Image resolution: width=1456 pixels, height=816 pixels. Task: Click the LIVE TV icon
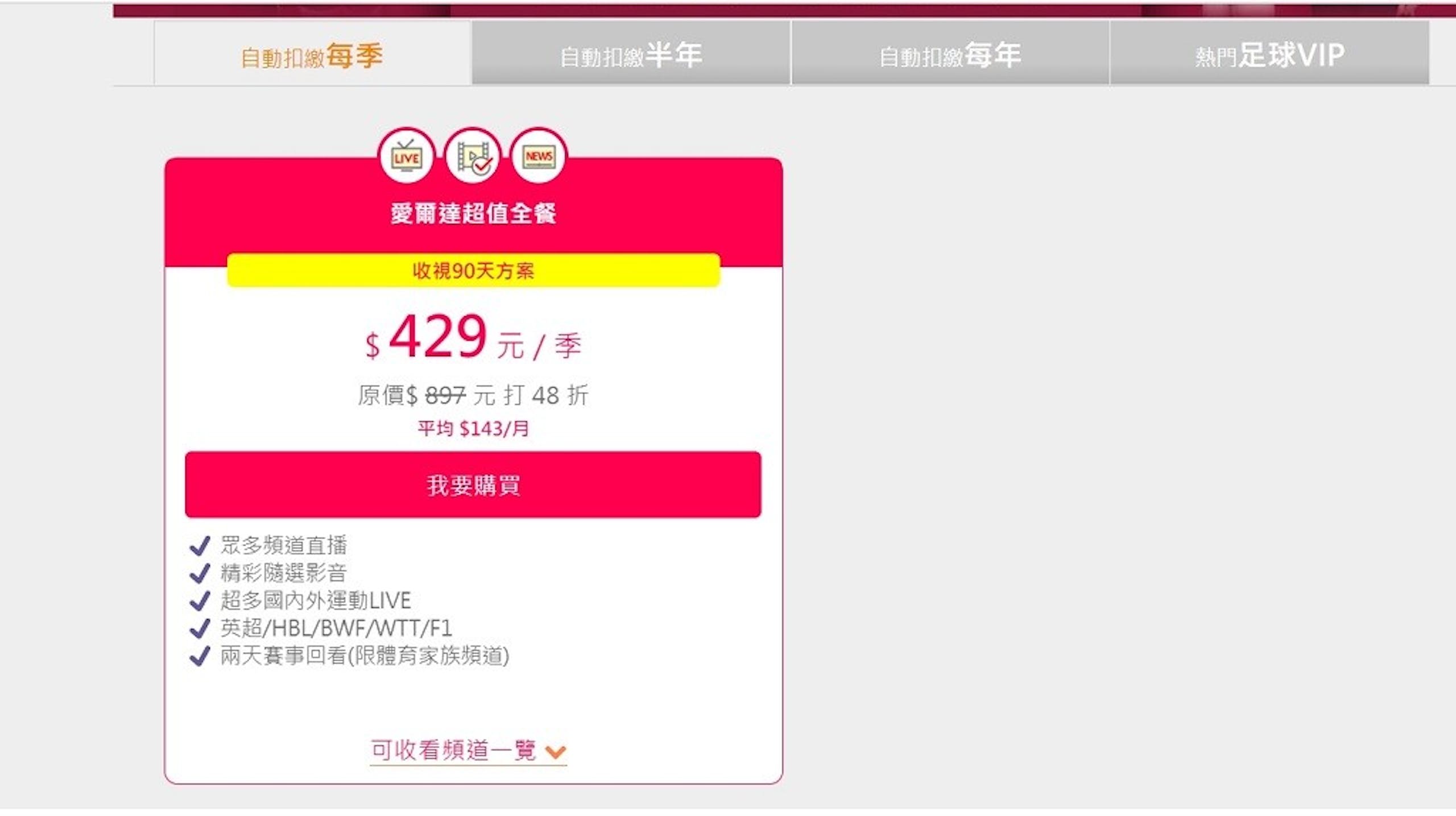406,156
